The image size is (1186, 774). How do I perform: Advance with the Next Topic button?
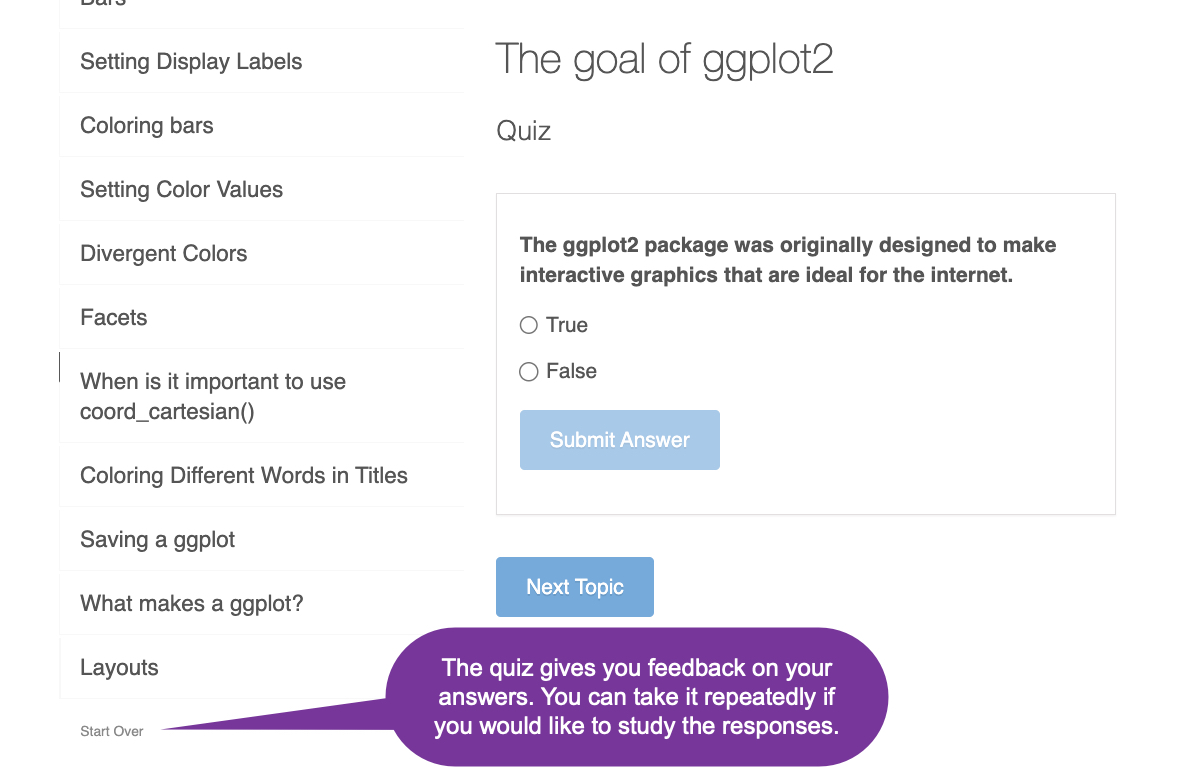pyautogui.click(x=574, y=586)
